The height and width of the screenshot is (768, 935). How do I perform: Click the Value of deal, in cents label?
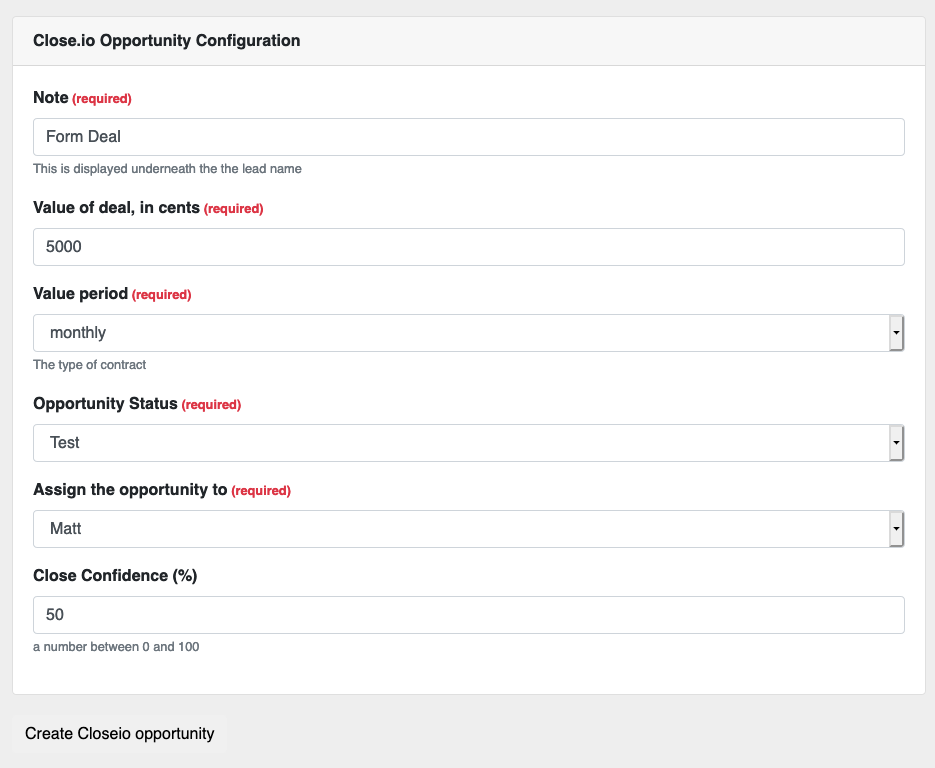coord(116,208)
